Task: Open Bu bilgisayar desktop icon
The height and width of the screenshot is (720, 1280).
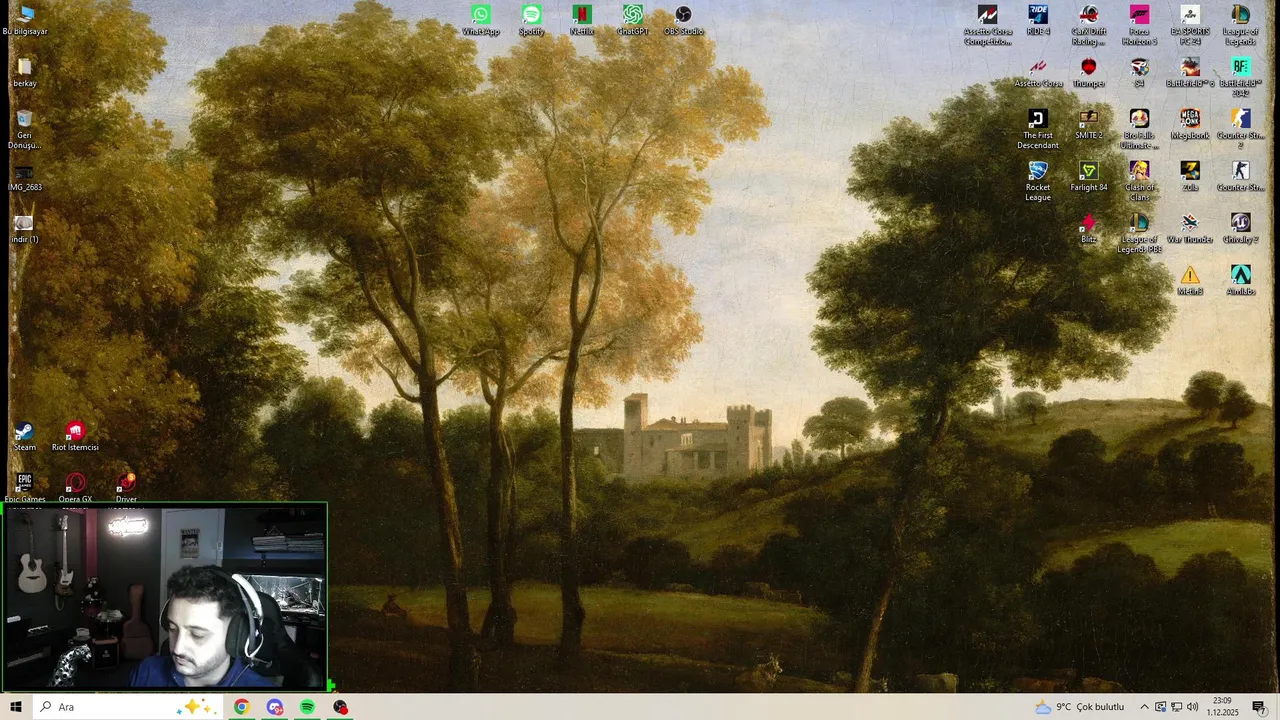Action: pyautogui.click(x=24, y=20)
